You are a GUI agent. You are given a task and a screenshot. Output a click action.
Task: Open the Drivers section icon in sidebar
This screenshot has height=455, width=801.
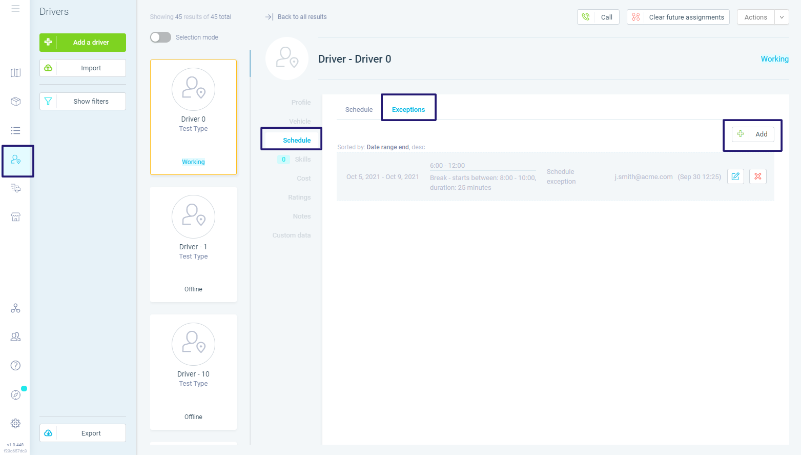pyautogui.click(x=16, y=160)
